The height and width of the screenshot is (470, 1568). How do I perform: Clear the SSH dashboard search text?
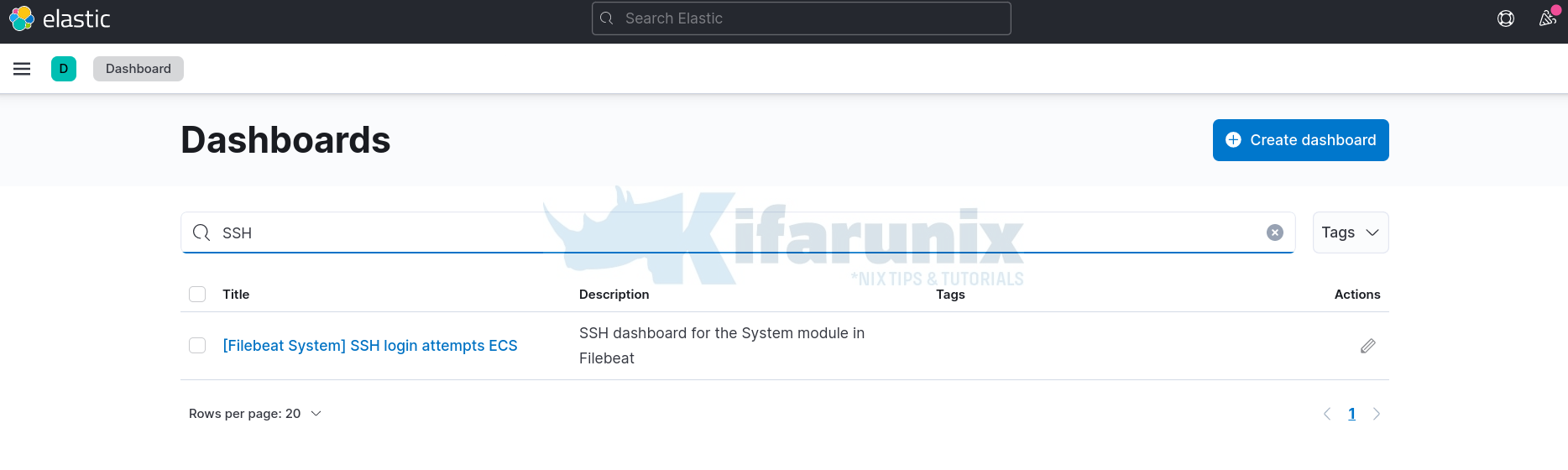click(1275, 232)
